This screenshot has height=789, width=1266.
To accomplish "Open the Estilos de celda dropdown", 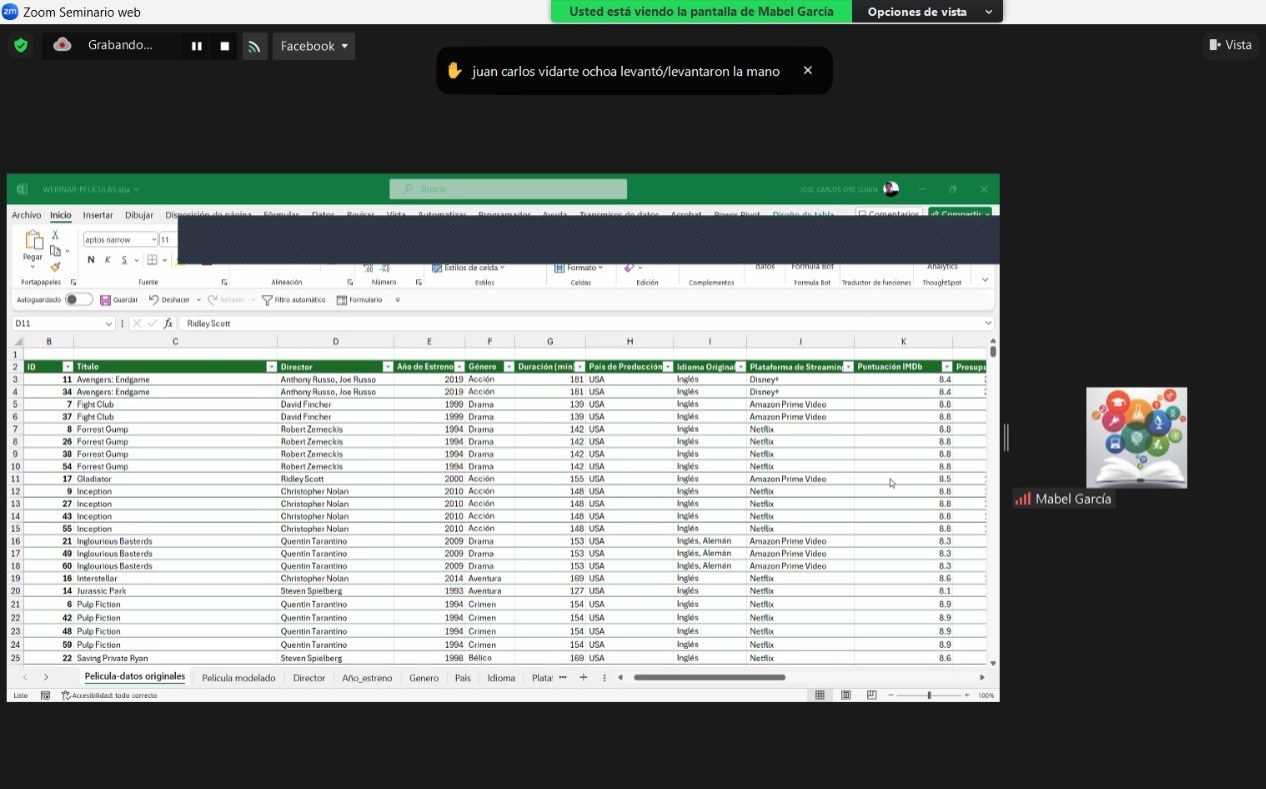I will click(468, 268).
